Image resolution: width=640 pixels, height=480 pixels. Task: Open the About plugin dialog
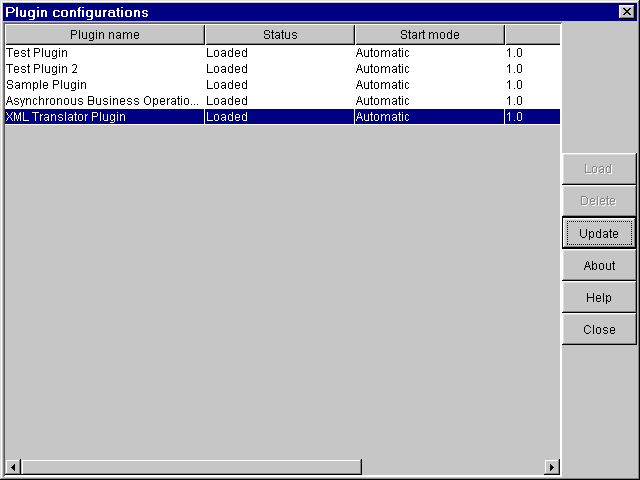pos(599,265)
